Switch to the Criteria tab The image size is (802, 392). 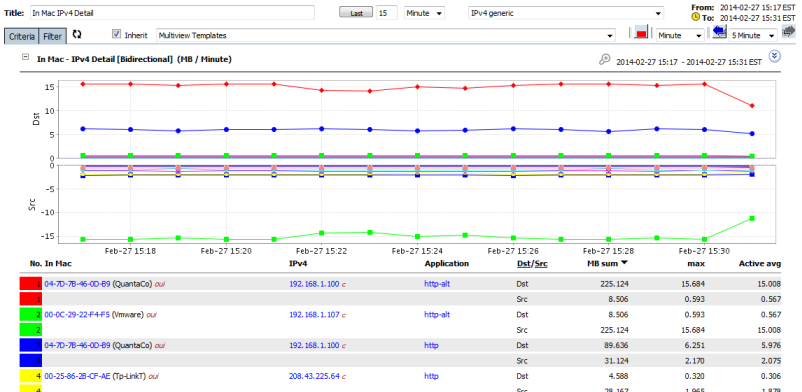[21, 36]
